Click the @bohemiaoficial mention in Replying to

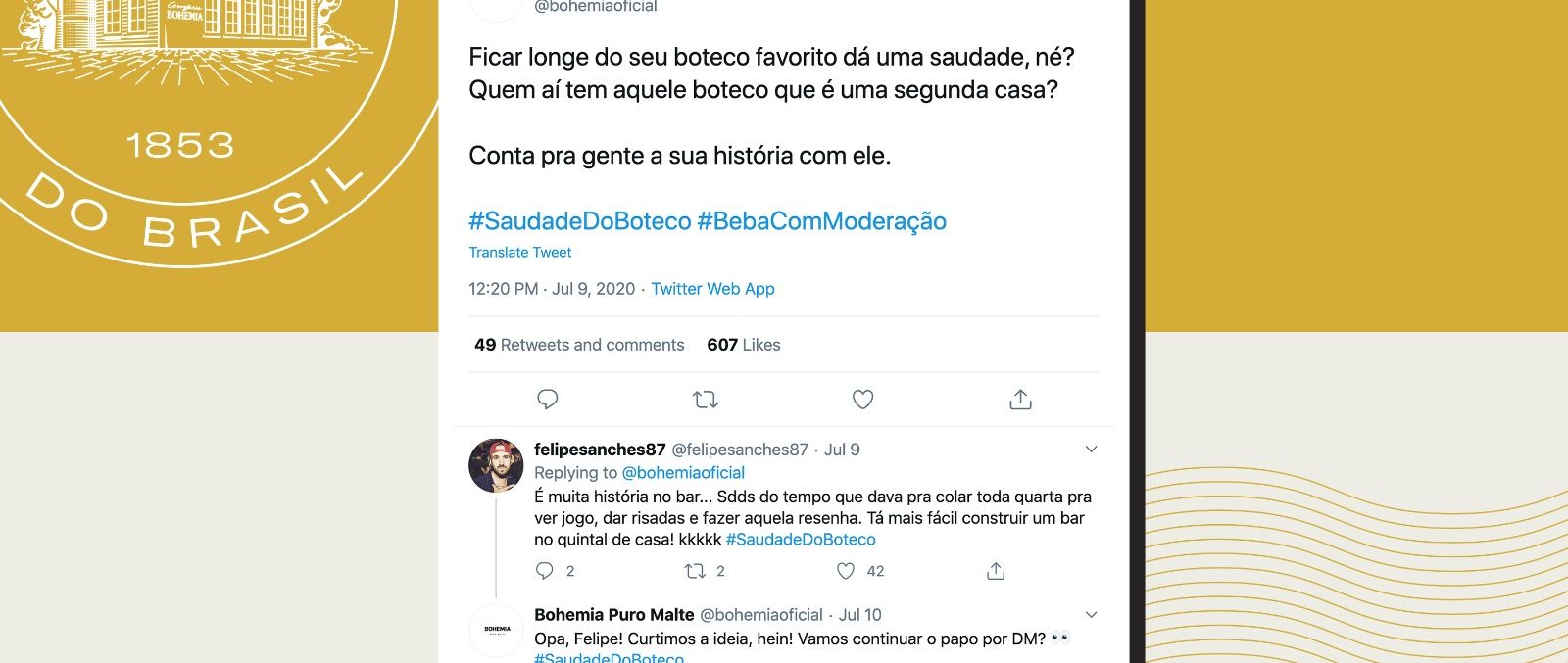click(x=683, y=473)
